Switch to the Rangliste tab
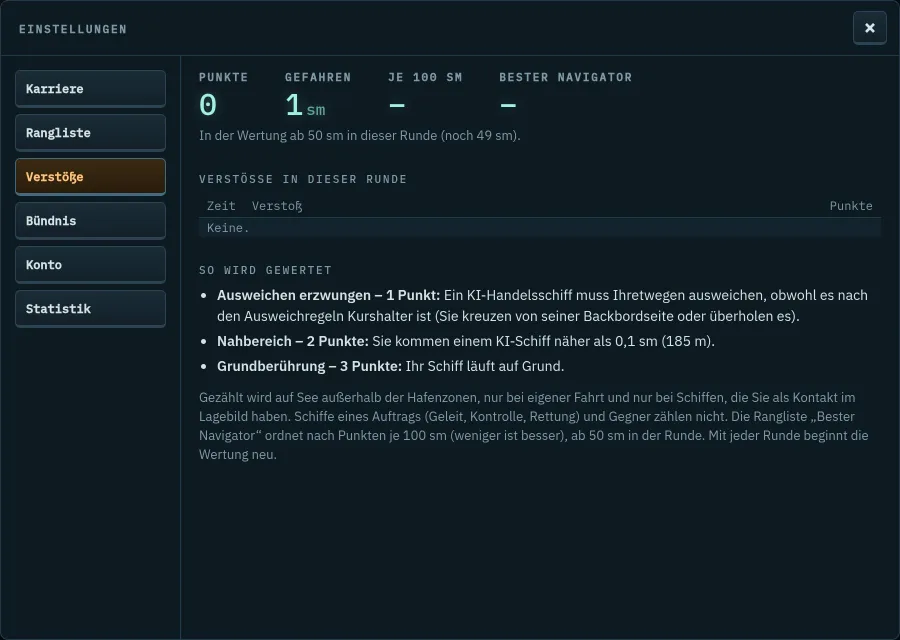The image size is (900, 640). click(x=90, y=133)
